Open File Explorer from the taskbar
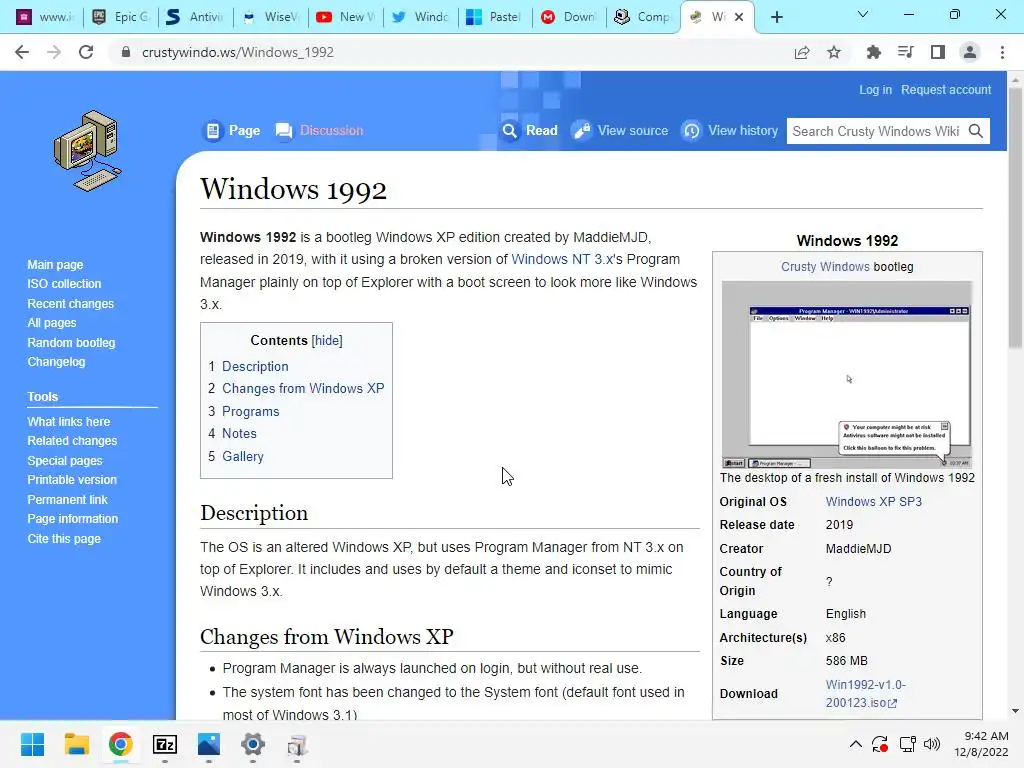This screenshot has width=1024, height=768. 76,744
